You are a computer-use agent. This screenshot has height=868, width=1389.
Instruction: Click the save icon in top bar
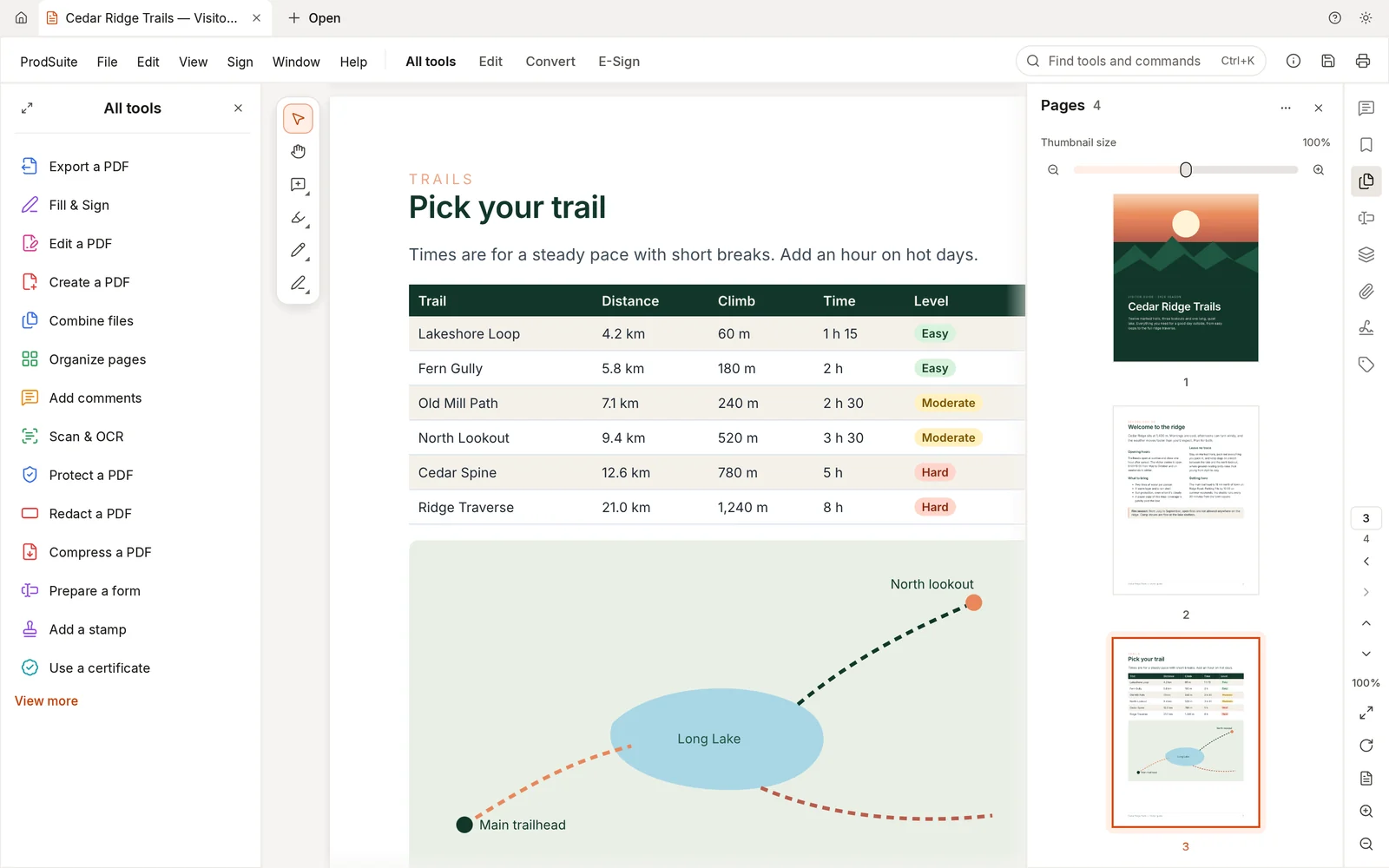(x=1328, y=61)
